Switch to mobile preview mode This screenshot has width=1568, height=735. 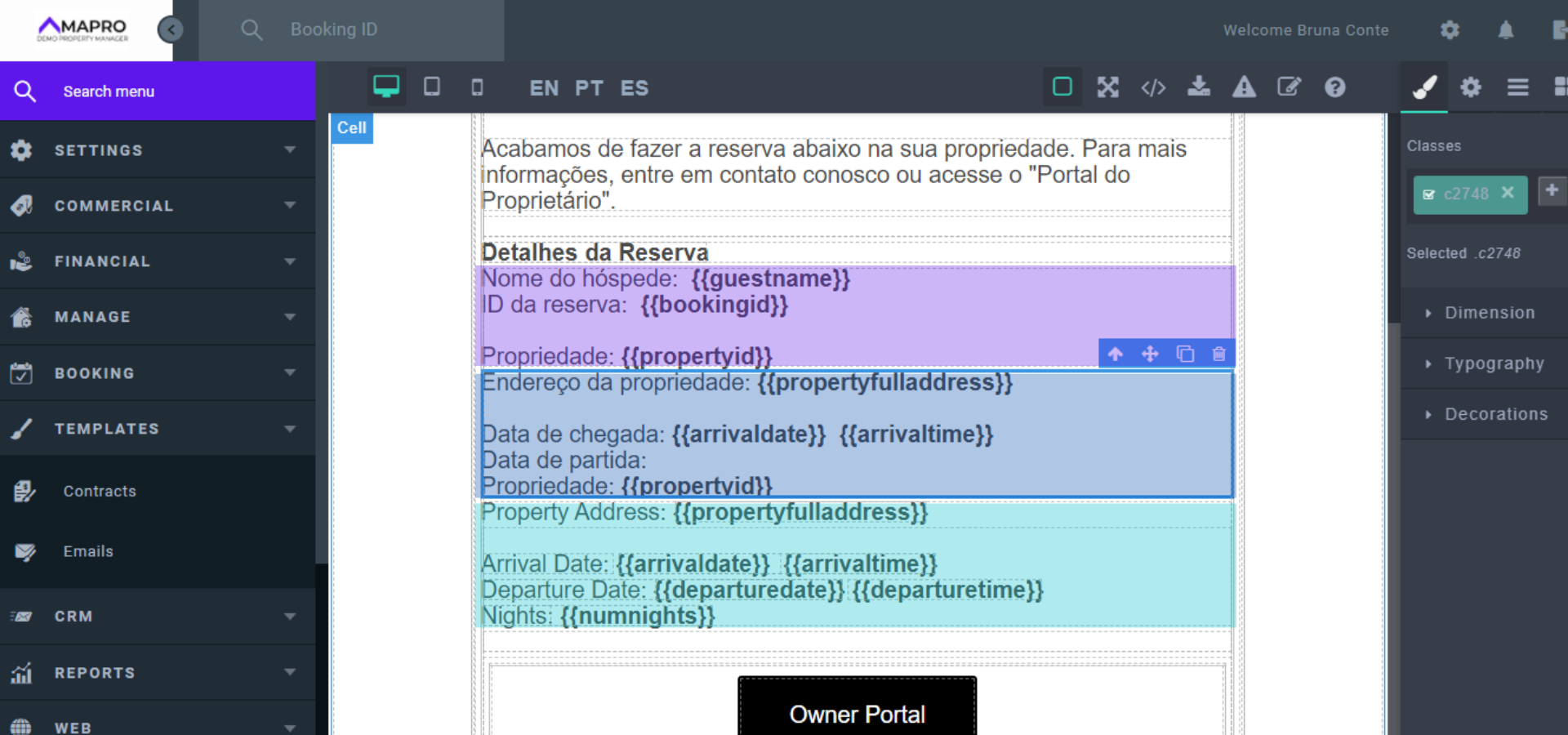477,87
